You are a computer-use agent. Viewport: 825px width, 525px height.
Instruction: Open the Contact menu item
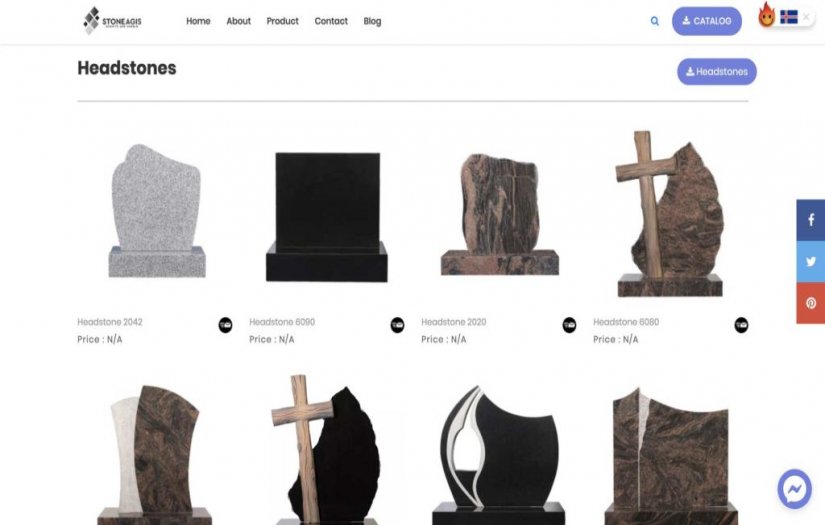point(331,21)
